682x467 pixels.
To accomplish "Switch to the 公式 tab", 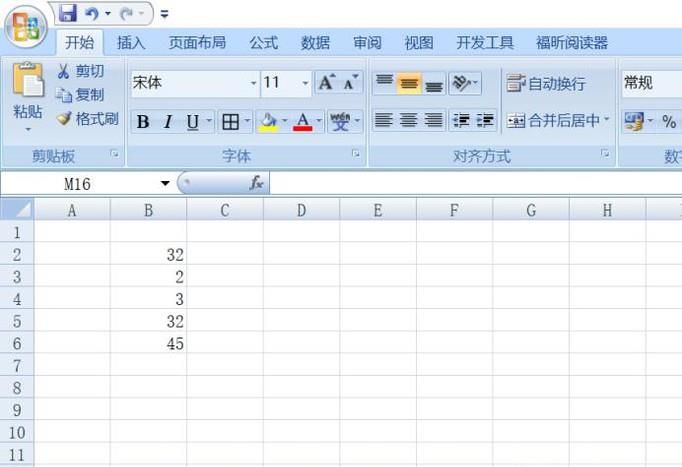I will pos(264,43).
